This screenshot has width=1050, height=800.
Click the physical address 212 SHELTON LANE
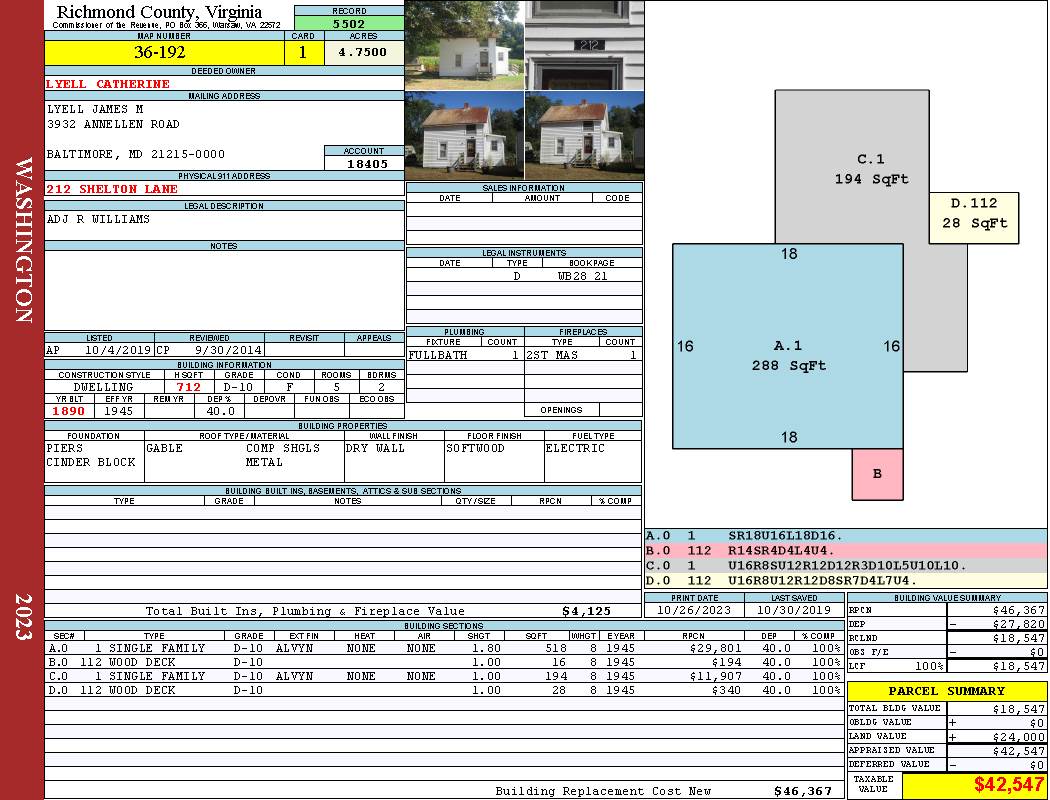click(x=112, y=189)
